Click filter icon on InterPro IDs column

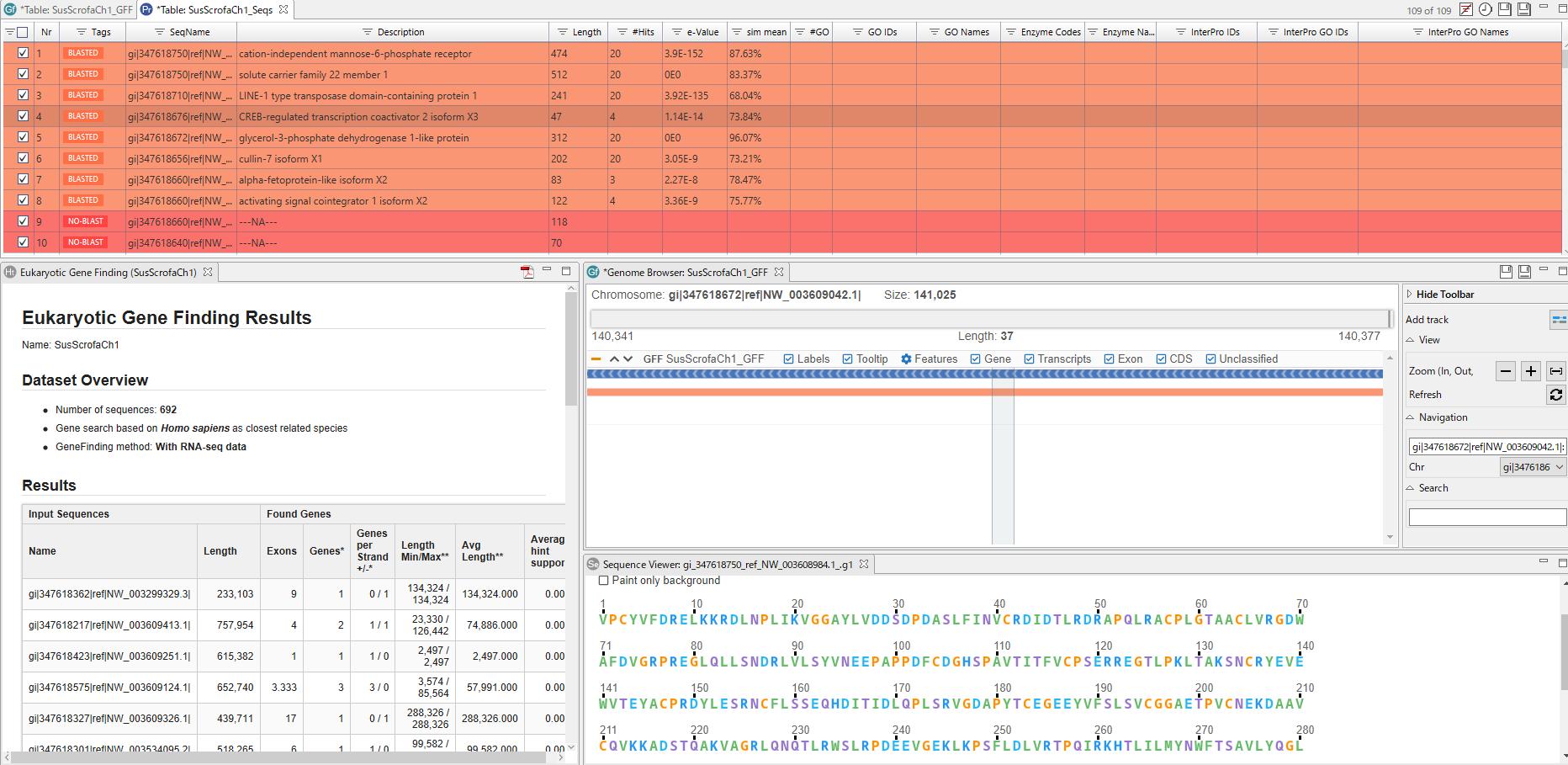tap(1181, 32)
